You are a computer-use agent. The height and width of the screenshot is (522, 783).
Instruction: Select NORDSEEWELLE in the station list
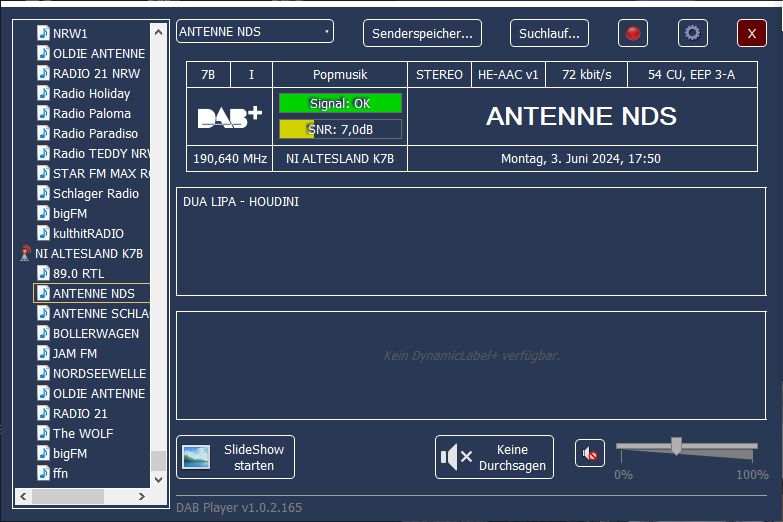98,373
